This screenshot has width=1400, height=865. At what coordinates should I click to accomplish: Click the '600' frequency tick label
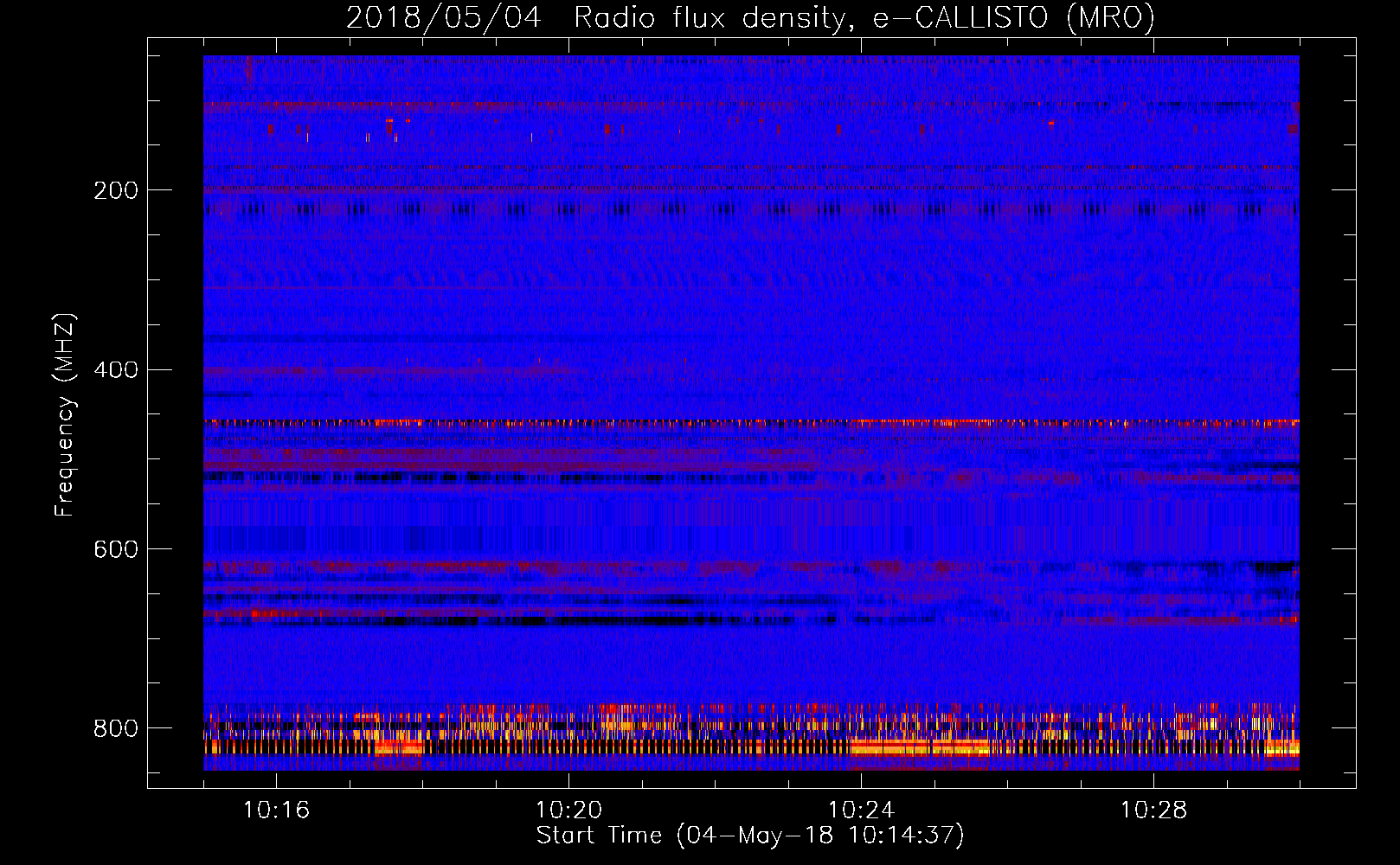pyautogui.click(x=116, y=550)
